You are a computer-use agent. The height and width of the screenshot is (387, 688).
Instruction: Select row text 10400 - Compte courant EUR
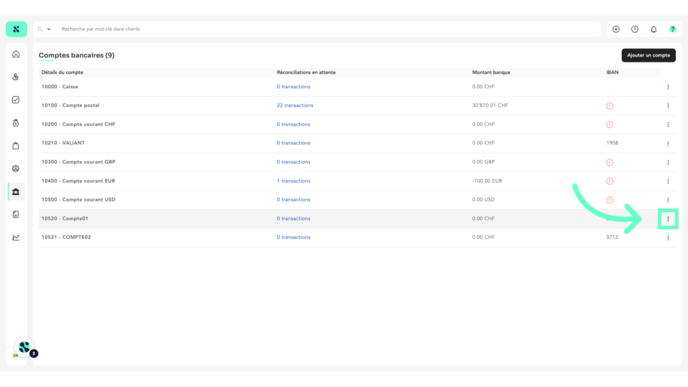[x=78, y=181]
